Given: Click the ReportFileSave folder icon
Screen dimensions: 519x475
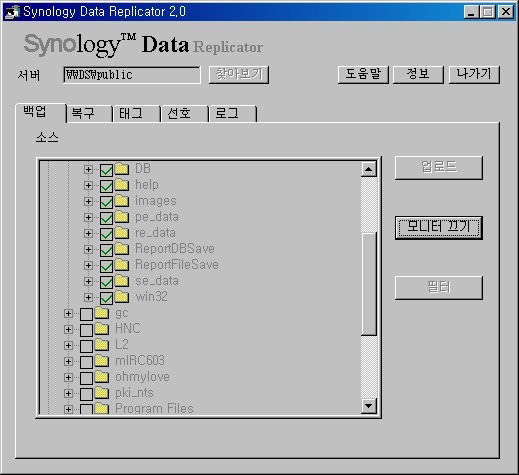Looking at the screenshot, I should [x=122, y=265].
